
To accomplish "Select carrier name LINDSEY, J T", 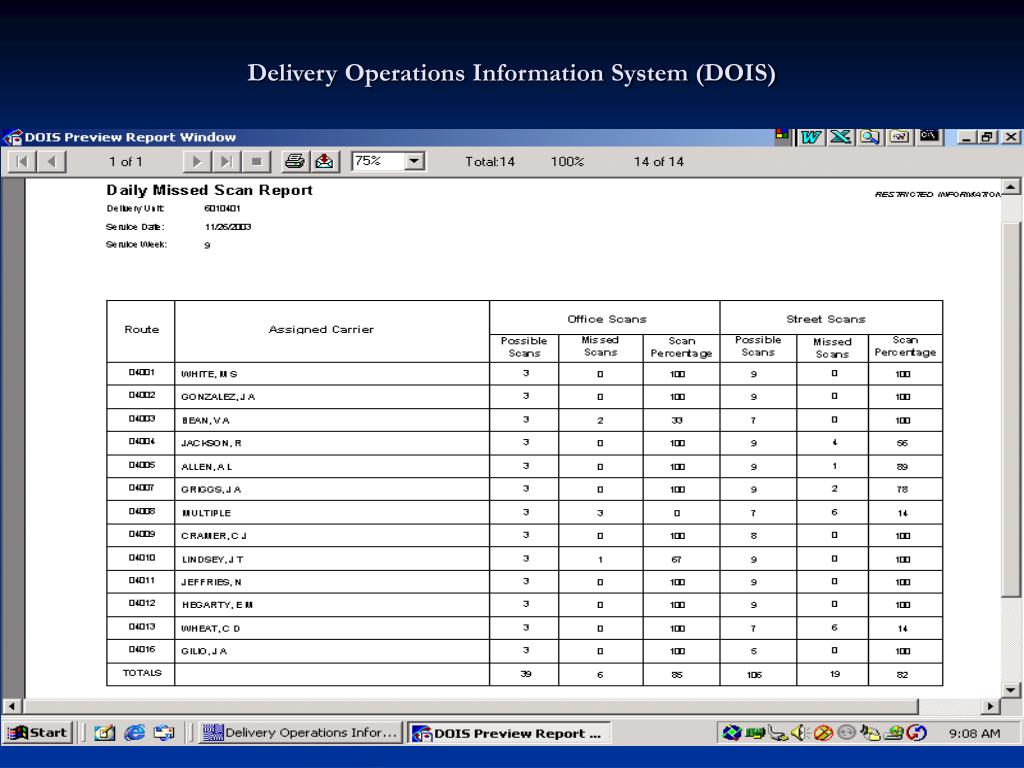I will pos(212,560).
